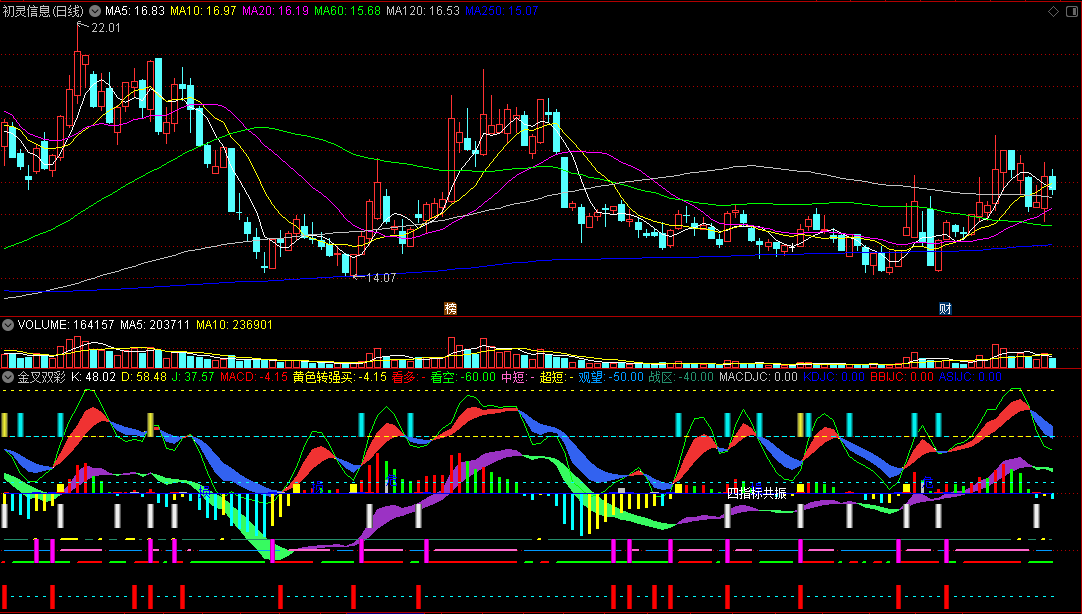The height and width of the screenshot is (614, 1082).
Task: Open the 财 marker on the price chart
Action: [x=945, y=308]
